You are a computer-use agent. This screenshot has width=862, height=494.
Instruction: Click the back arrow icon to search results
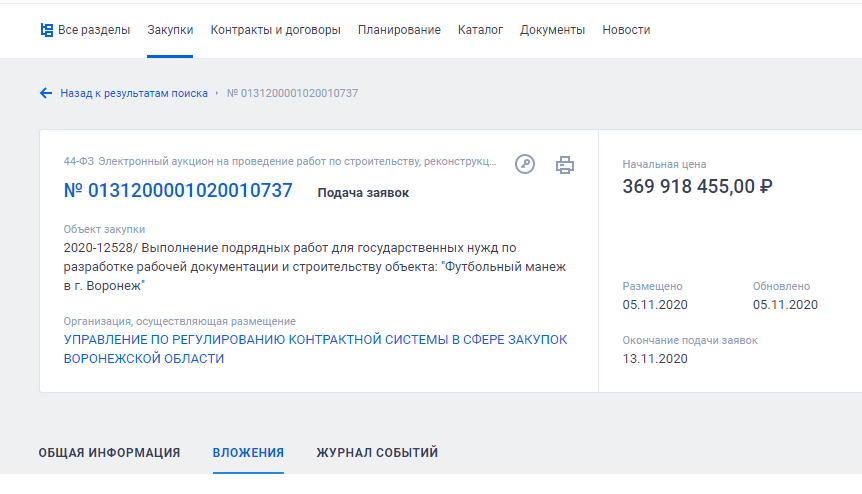(x=46, y=93)
